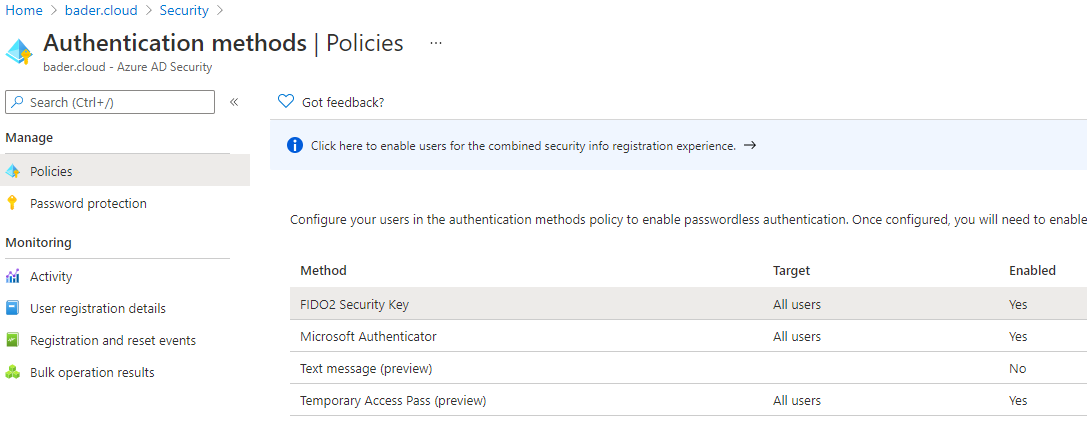This screenshot has width=1087, height=422.
Task: Select the Microsoft Authenticator row
Action: point(368,336)
